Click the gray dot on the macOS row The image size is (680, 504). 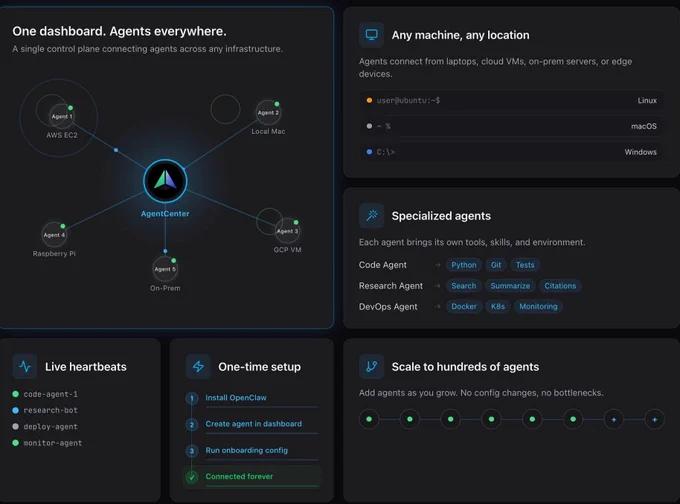[369, 126]
